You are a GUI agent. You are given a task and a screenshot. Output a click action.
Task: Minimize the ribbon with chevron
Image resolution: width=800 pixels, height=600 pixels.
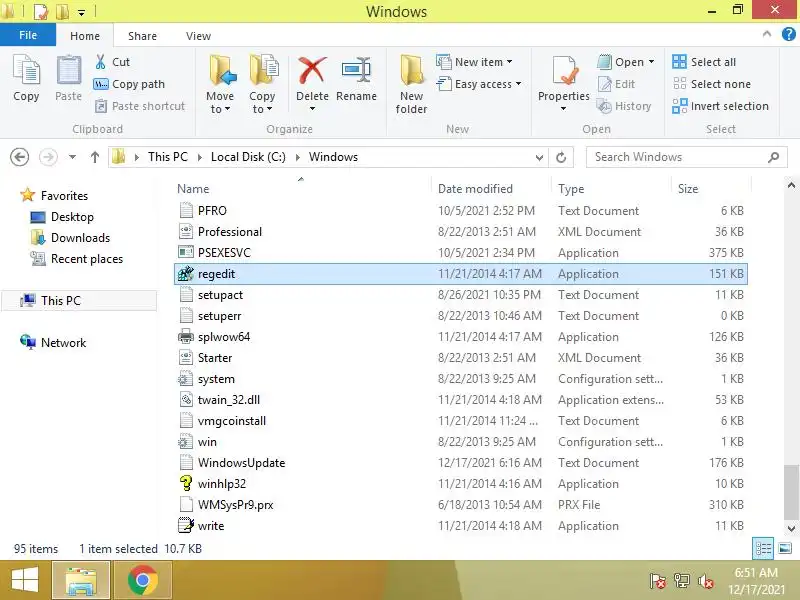tap(766, 34)
